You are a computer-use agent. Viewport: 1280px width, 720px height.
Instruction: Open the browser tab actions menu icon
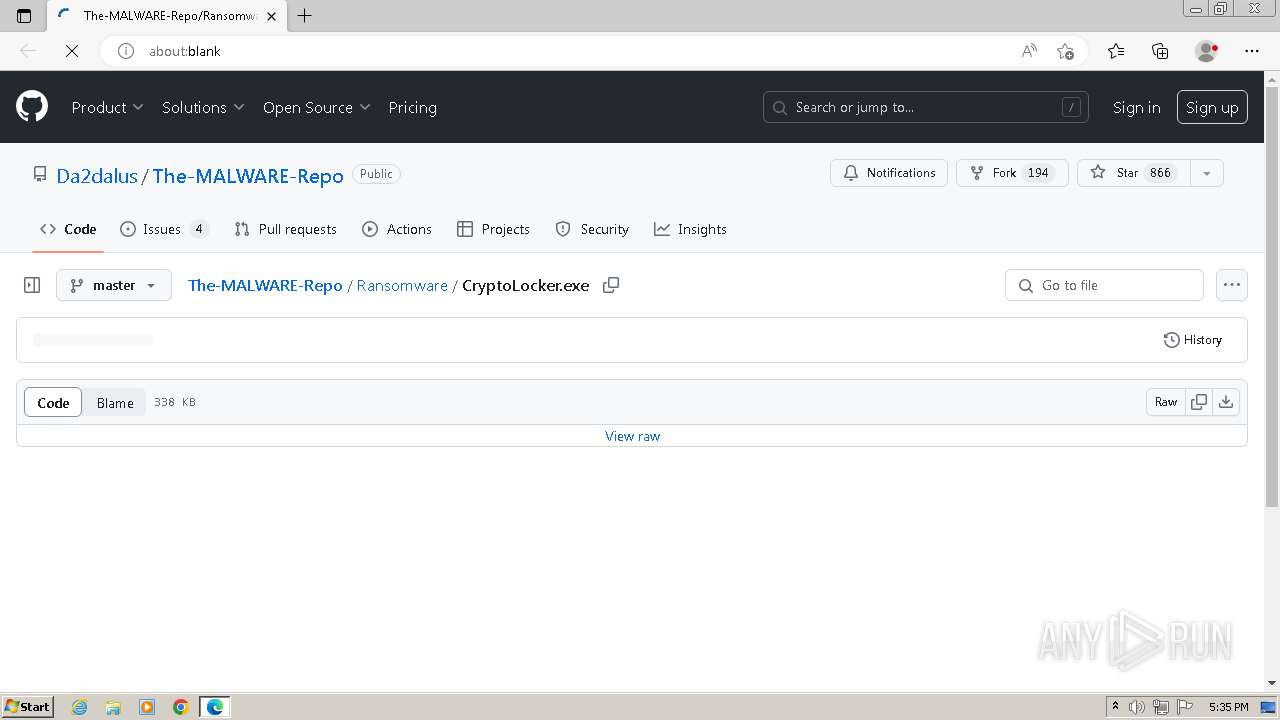pyautogui.click(x=24, y=16)
